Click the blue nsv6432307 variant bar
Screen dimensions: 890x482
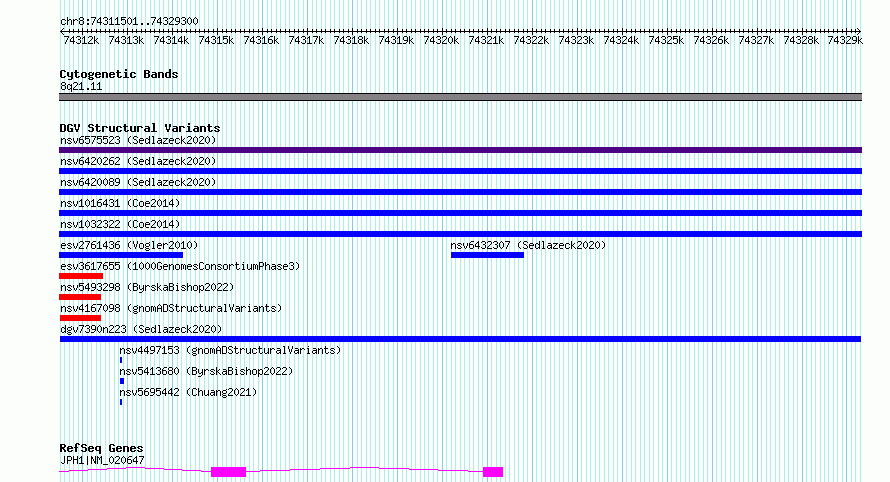click(487, 255)
